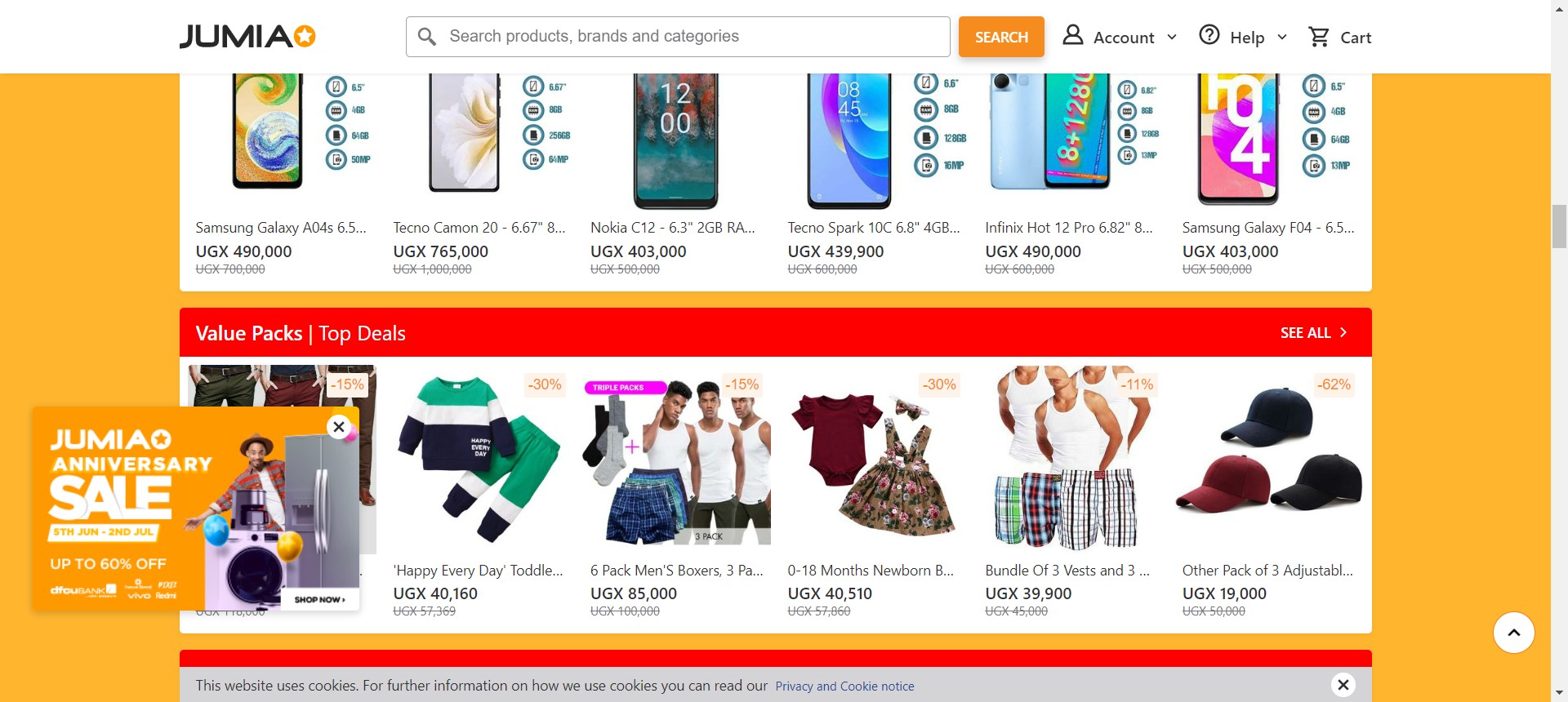Dismiss the cookie notice bar
Screen dimensions: 1568x702
coord(1343,685)
